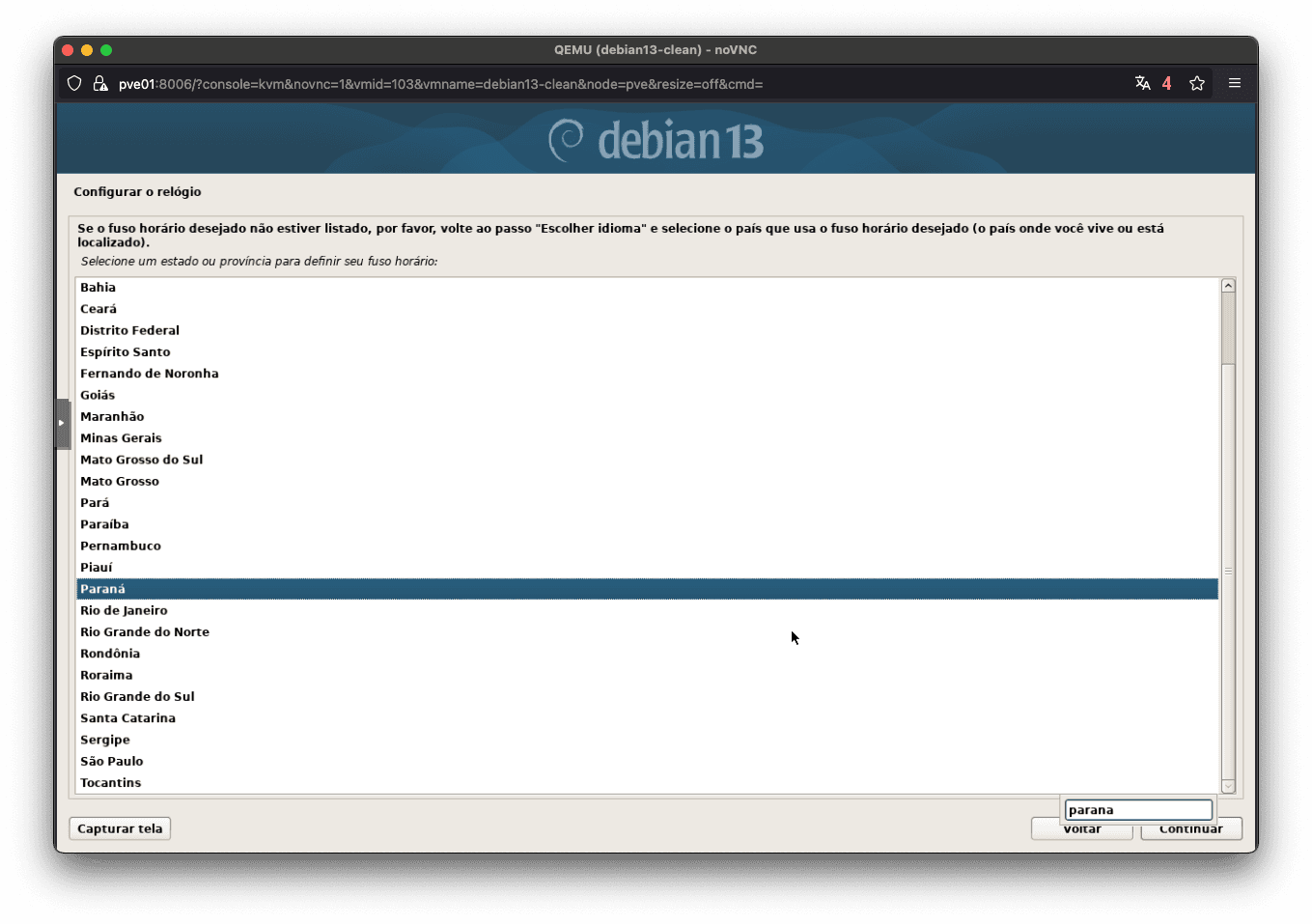Select Ceará from the list
The image size is (1312, 924).
point(647,309)
